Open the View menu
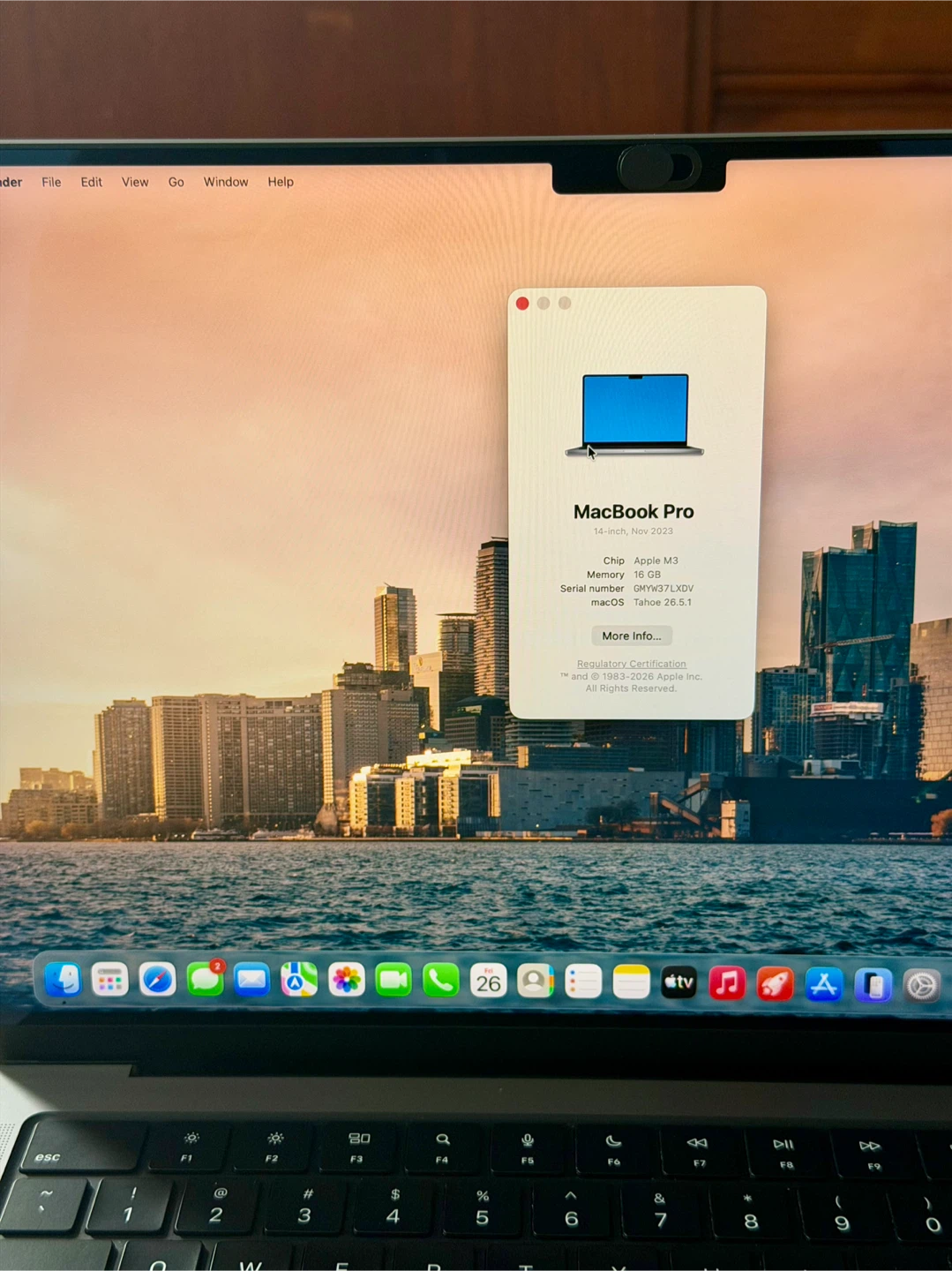Screen dimensions: 952x1271 135,182
